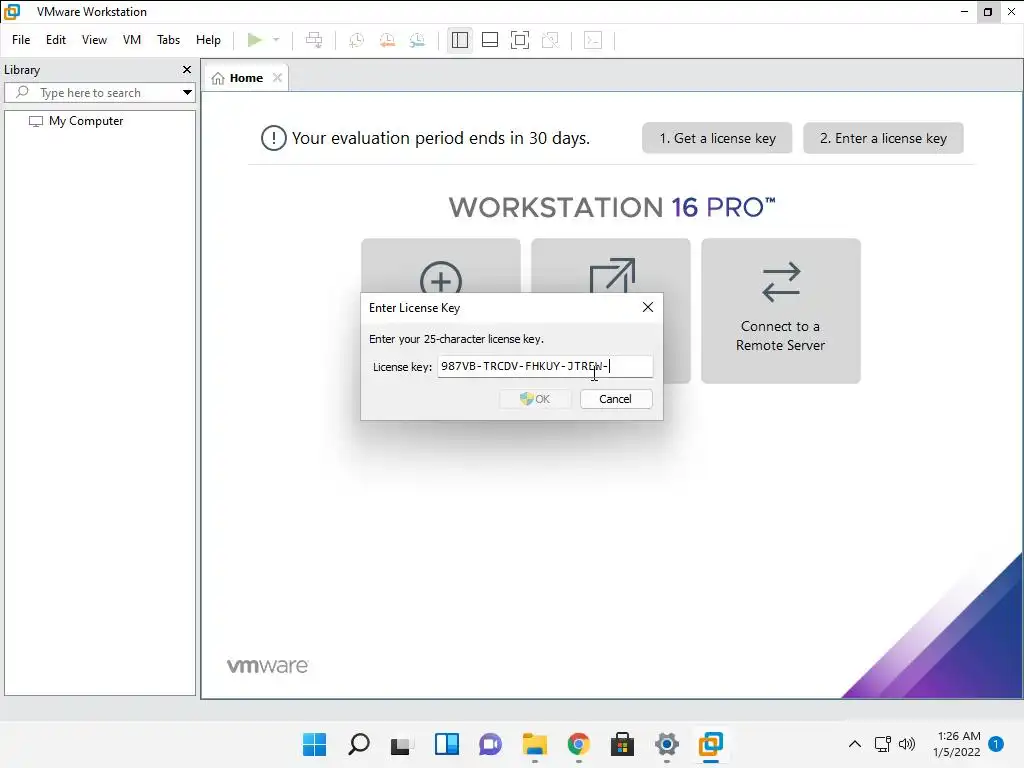Cancel the Enter License Key dialog

click(x=615, y=399)
